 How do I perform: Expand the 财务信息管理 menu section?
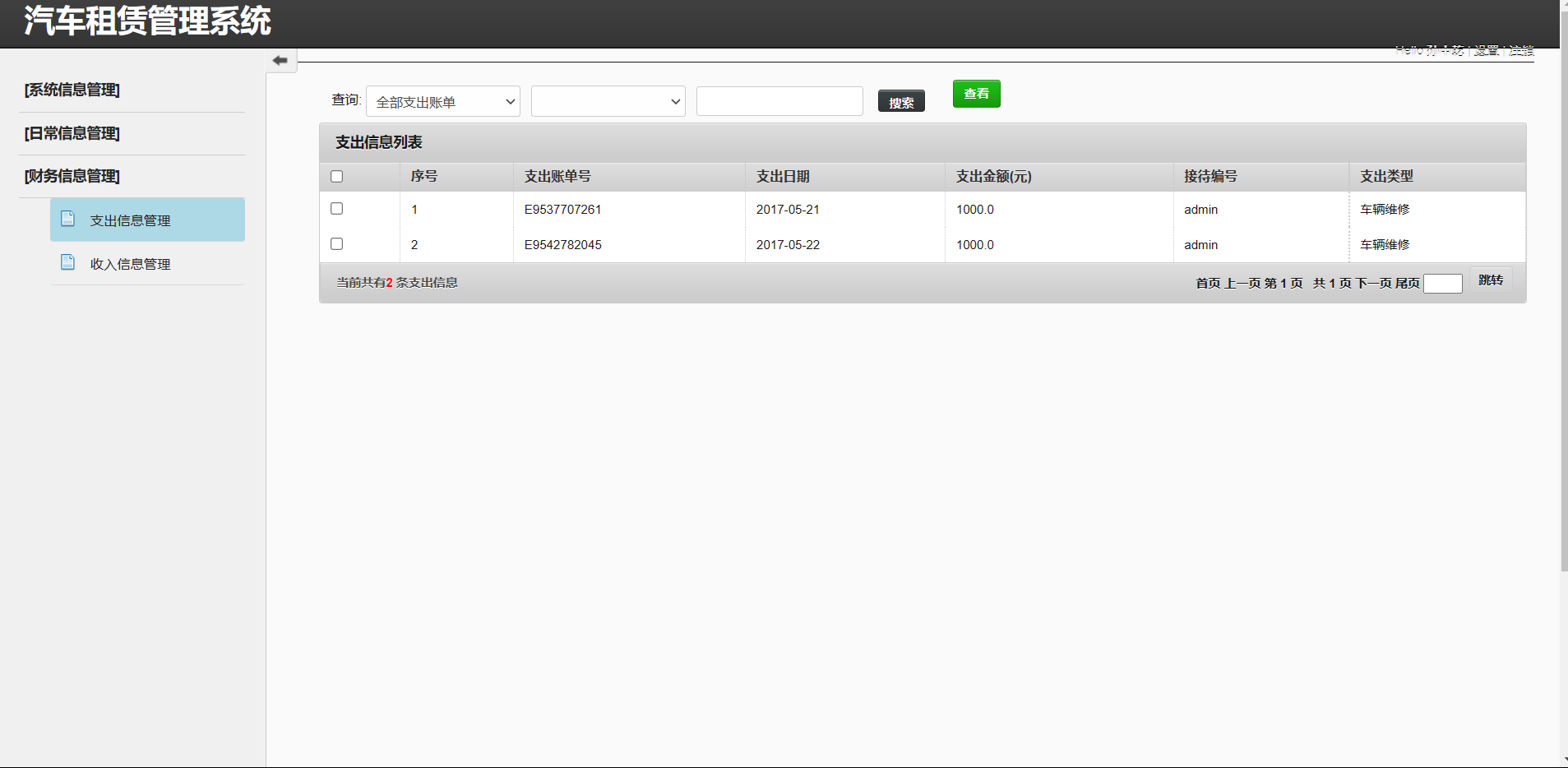coord(72,176)
